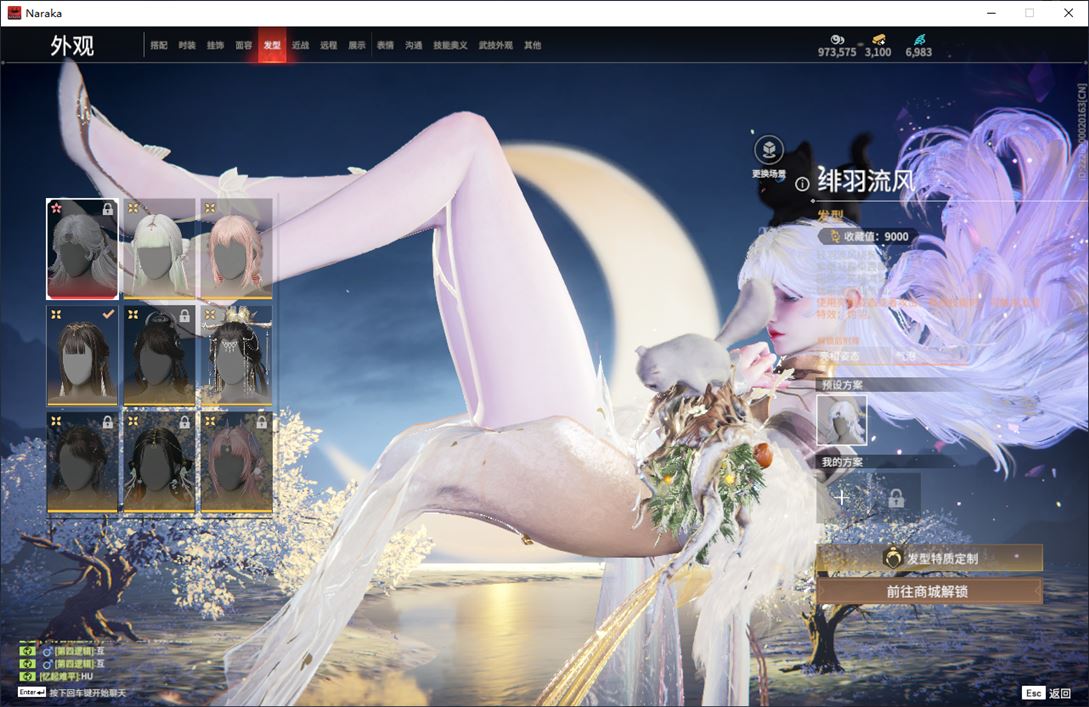Screen dimensions: 1089x707
Task: Select the brown bangs hairstyle with checkmark
Action: (82, 356)
